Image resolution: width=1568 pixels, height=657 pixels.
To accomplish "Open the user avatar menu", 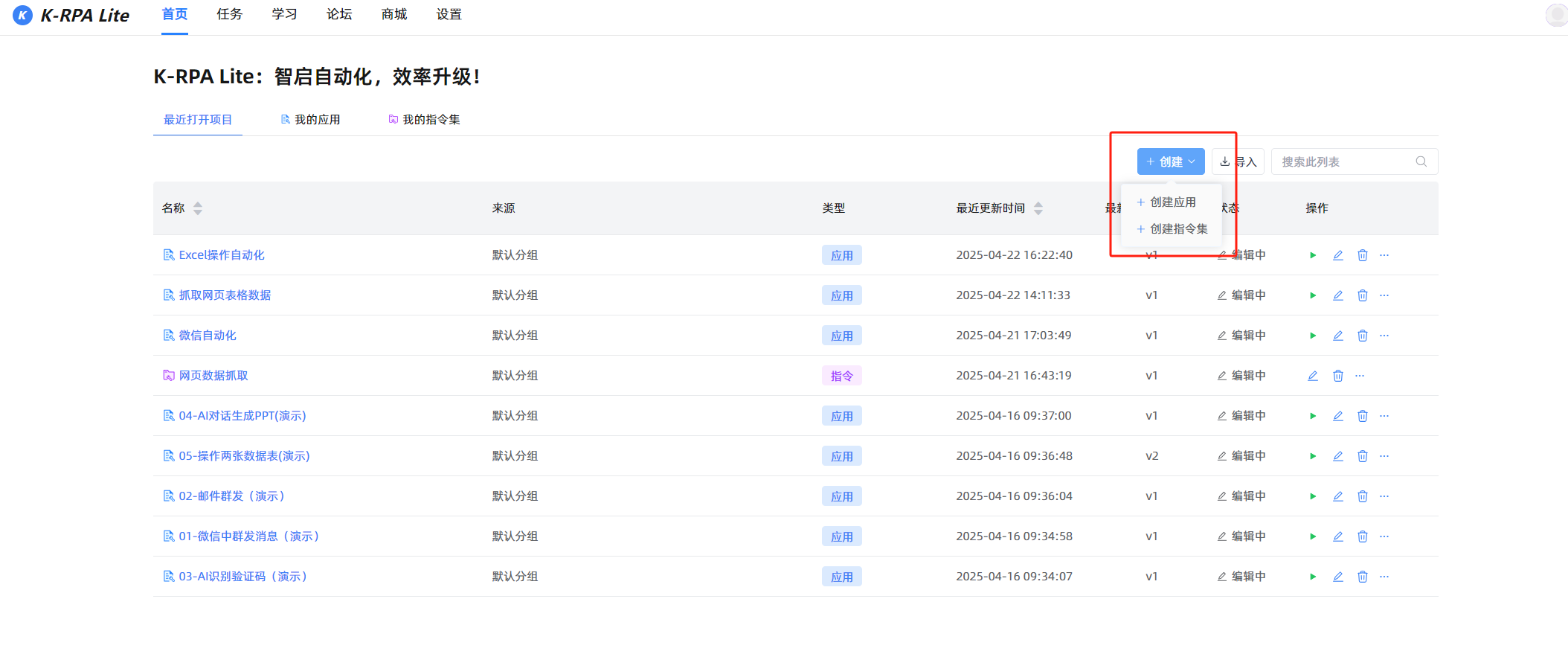I will pyautogui.click(x=1556, y=15).
